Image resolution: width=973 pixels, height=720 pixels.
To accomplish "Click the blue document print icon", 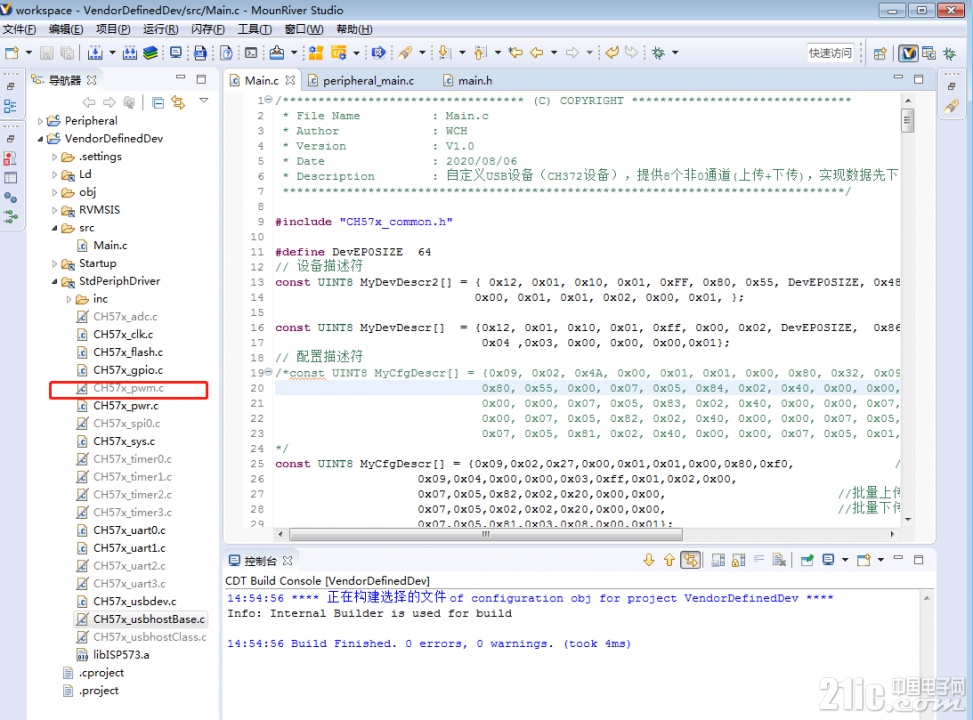I will 200,53.
